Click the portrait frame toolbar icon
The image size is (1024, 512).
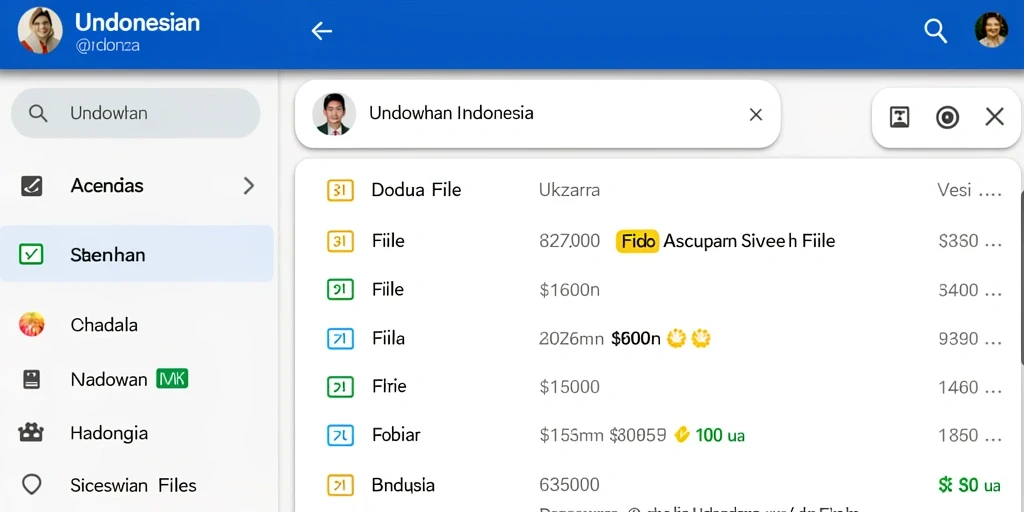pos(900,118)
